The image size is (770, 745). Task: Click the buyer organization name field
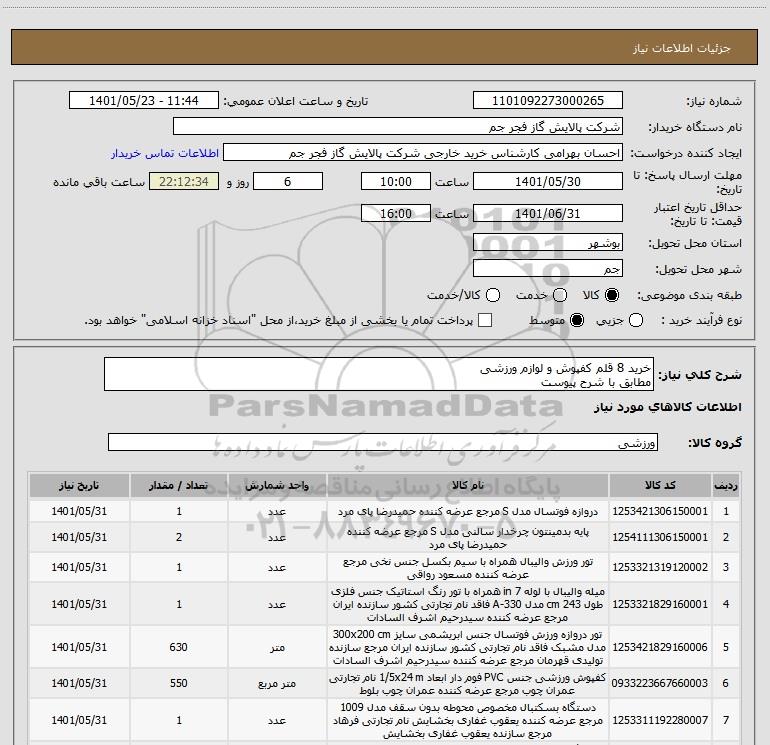click(398, 127)
